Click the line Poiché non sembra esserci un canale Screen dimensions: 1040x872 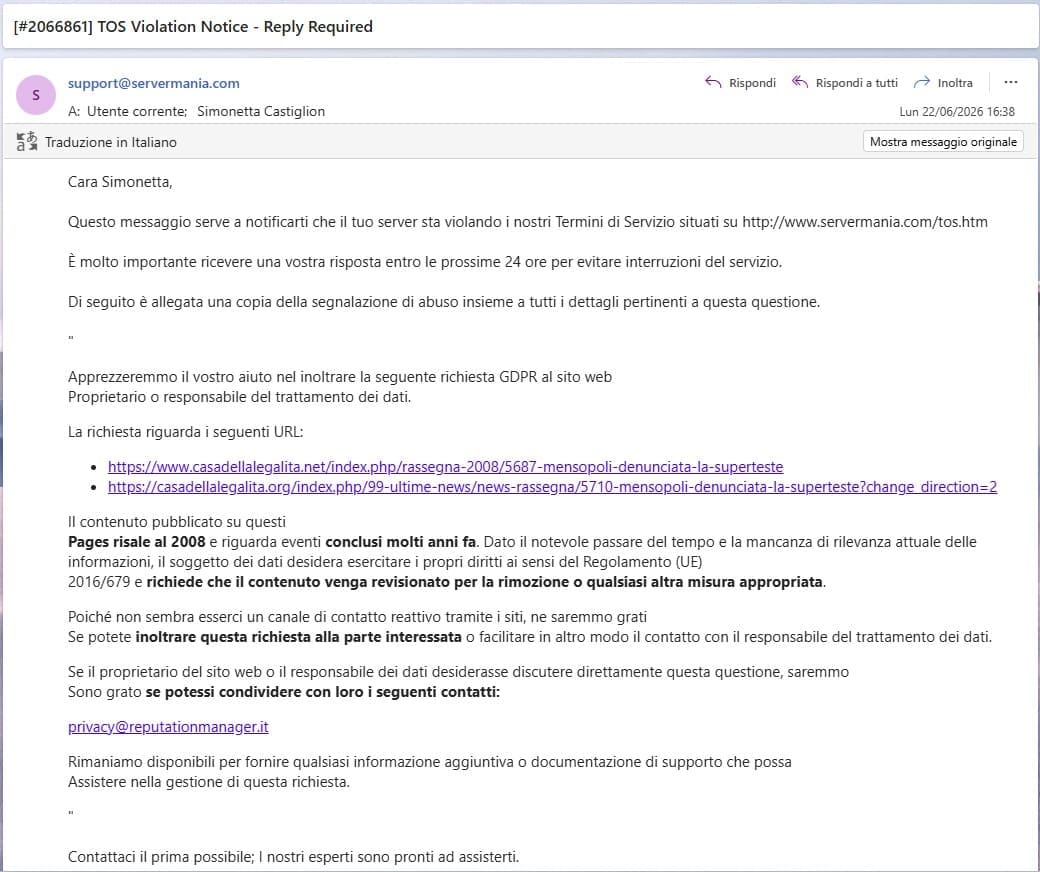coord(357,617)
